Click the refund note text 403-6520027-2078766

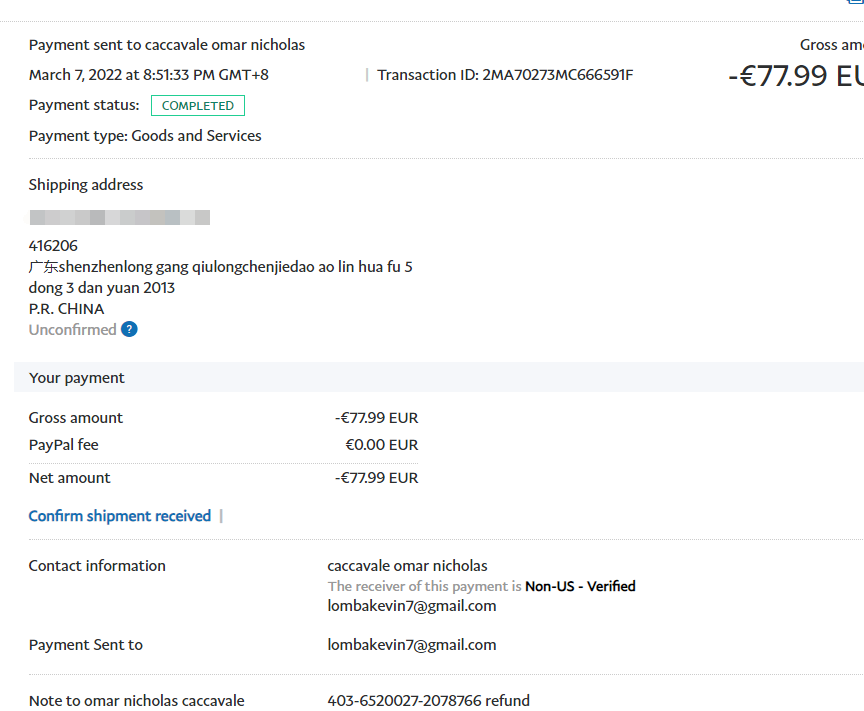(428, 701)
